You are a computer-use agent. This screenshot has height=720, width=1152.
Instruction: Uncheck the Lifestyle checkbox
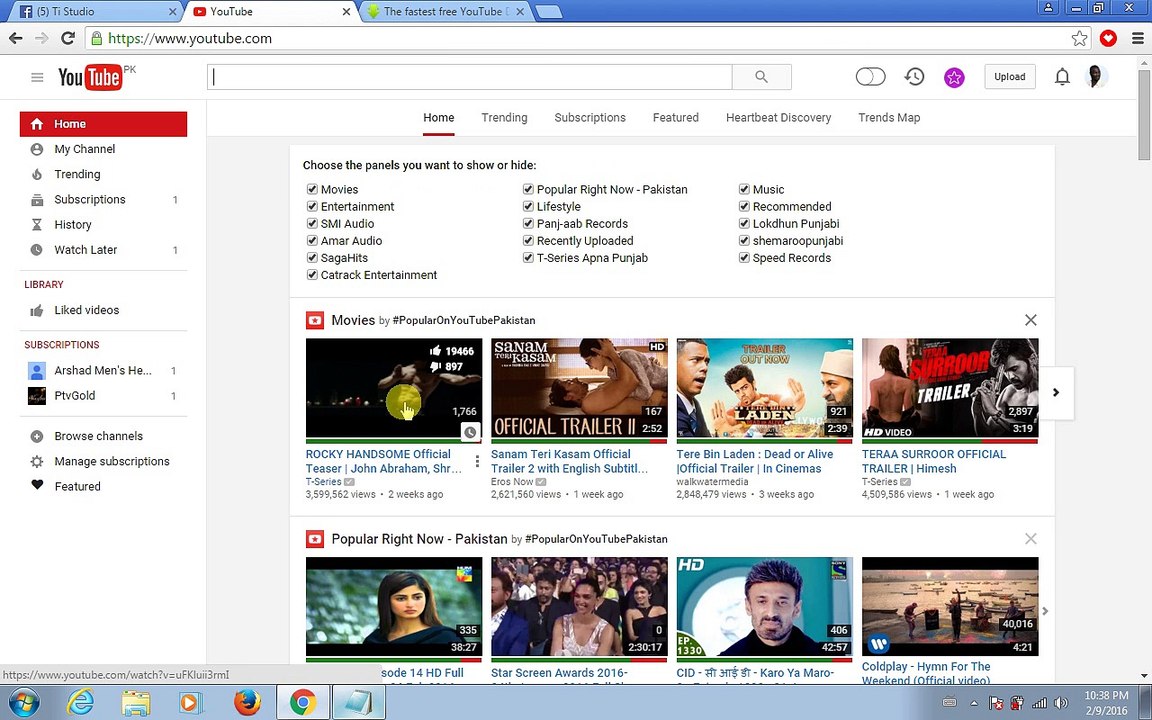(528, 206)
